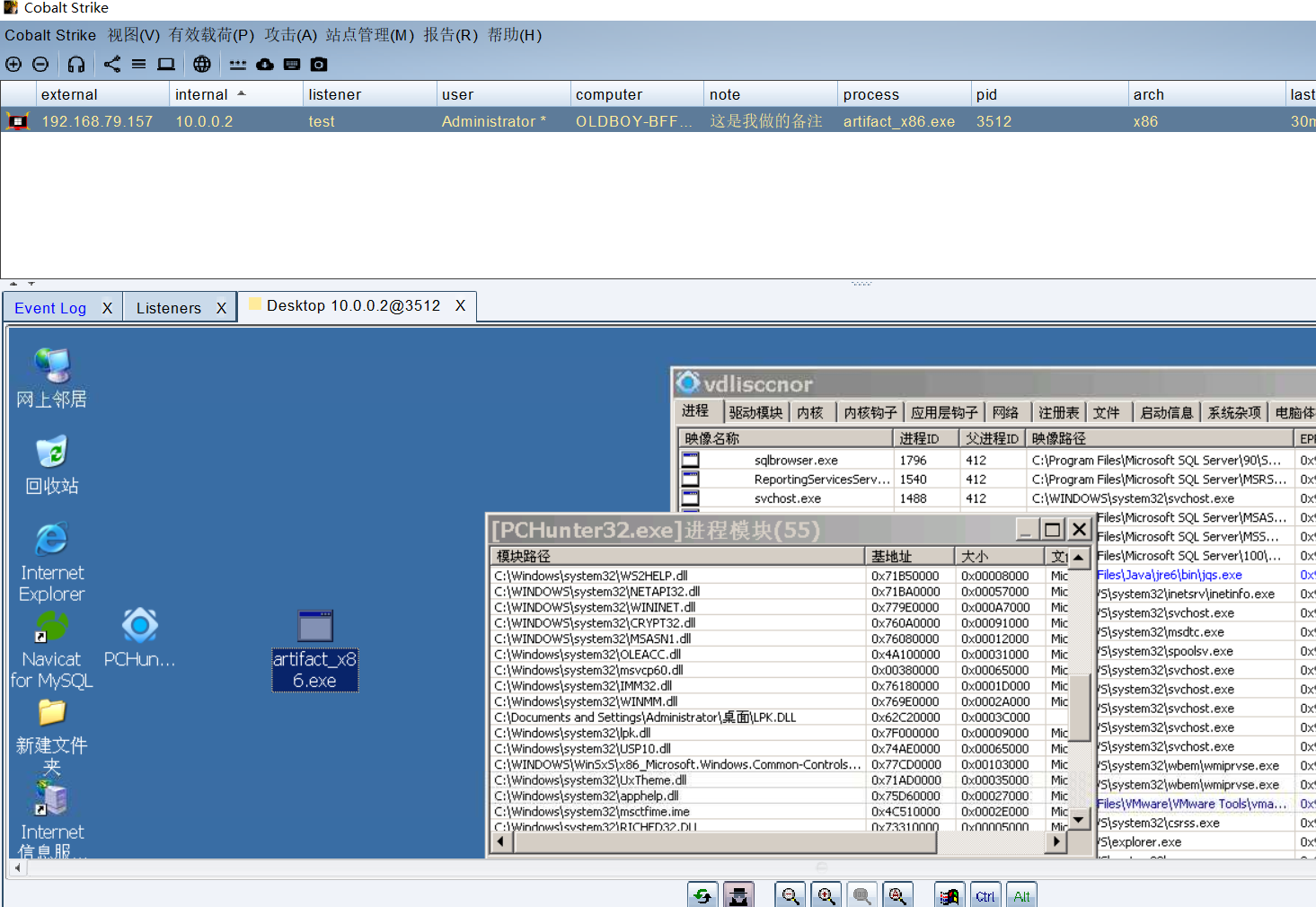Send Windows key flag button
Screen dimensions: 1316x907
(x=949, y=894)
